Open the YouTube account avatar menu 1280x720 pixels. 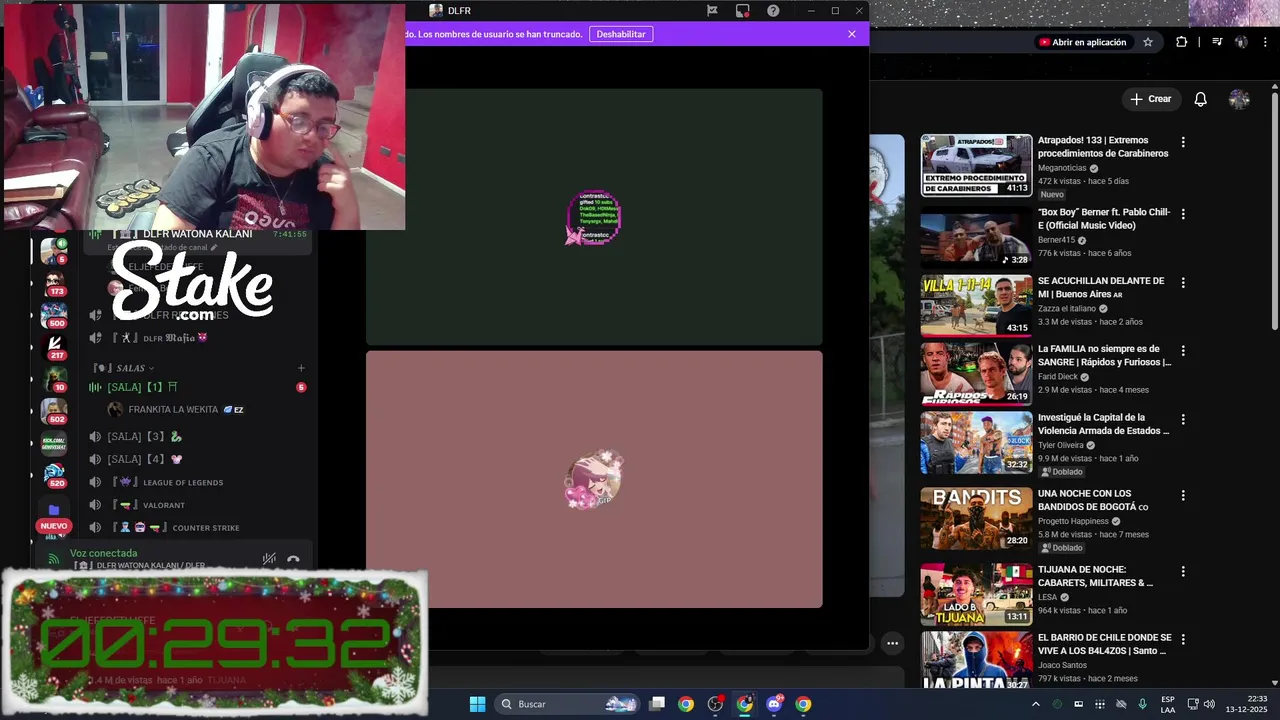point(1239,99)
